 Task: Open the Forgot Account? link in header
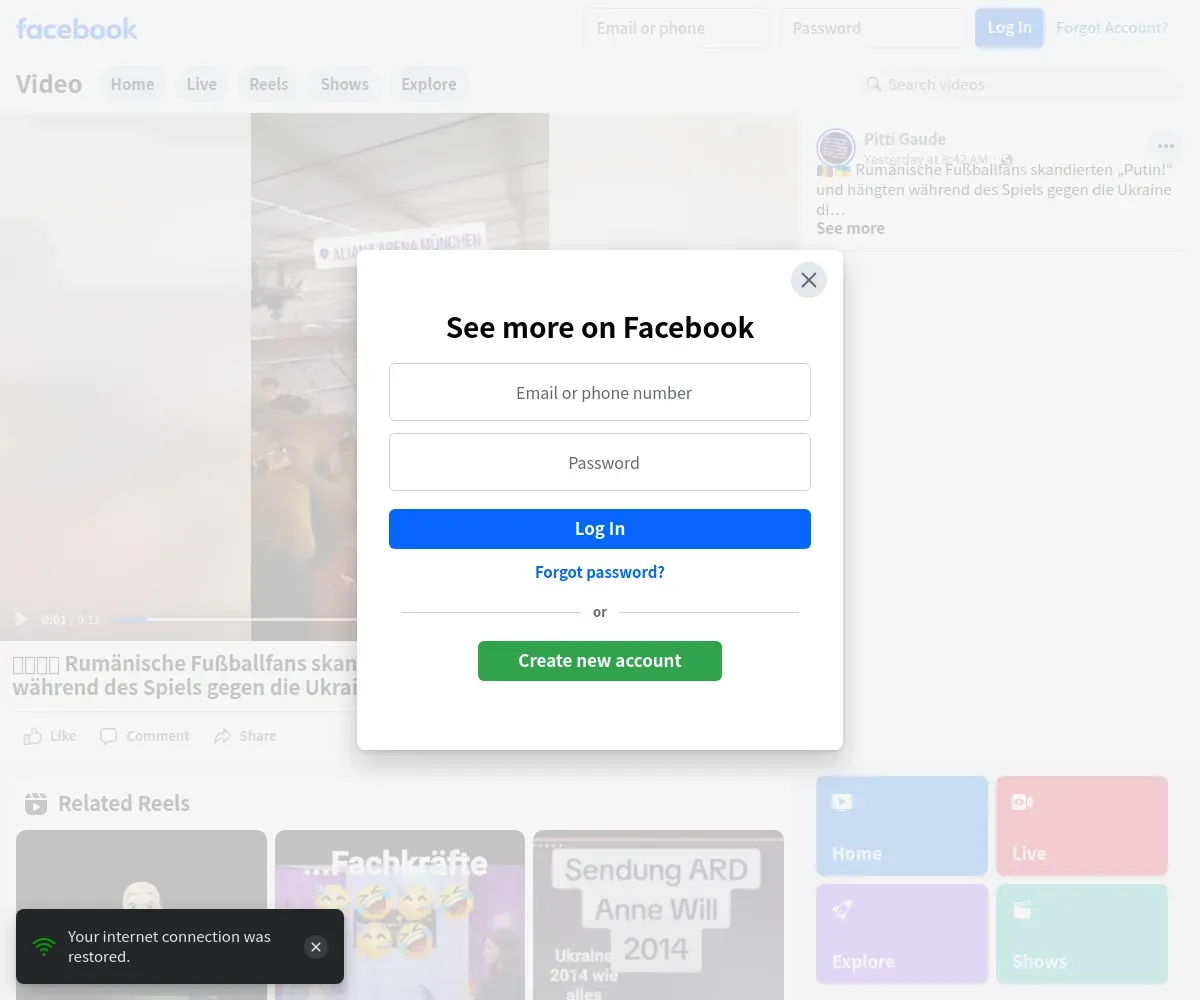click(1112, 28)
